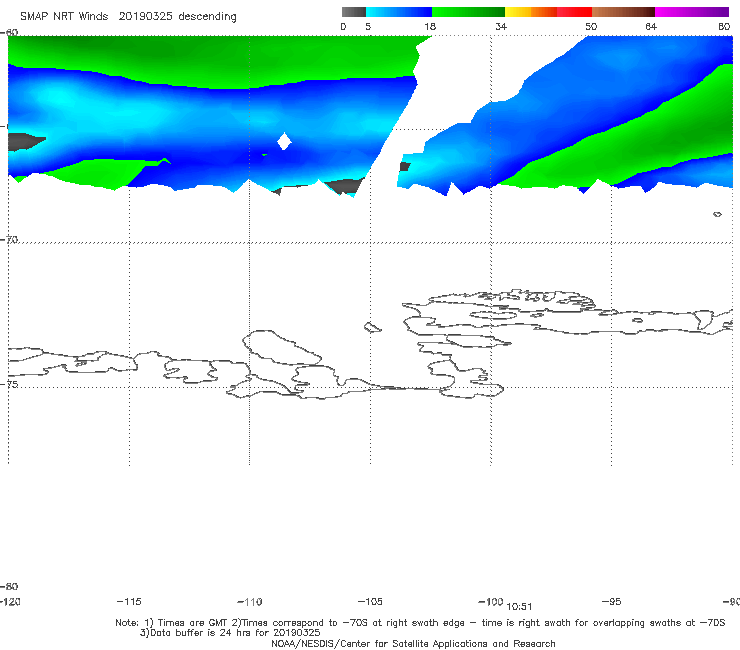Click the 'SMAP NRT Winds 20190325 descending' title
The height and width of the screenshot is (650, 740).
pos(128,17)
